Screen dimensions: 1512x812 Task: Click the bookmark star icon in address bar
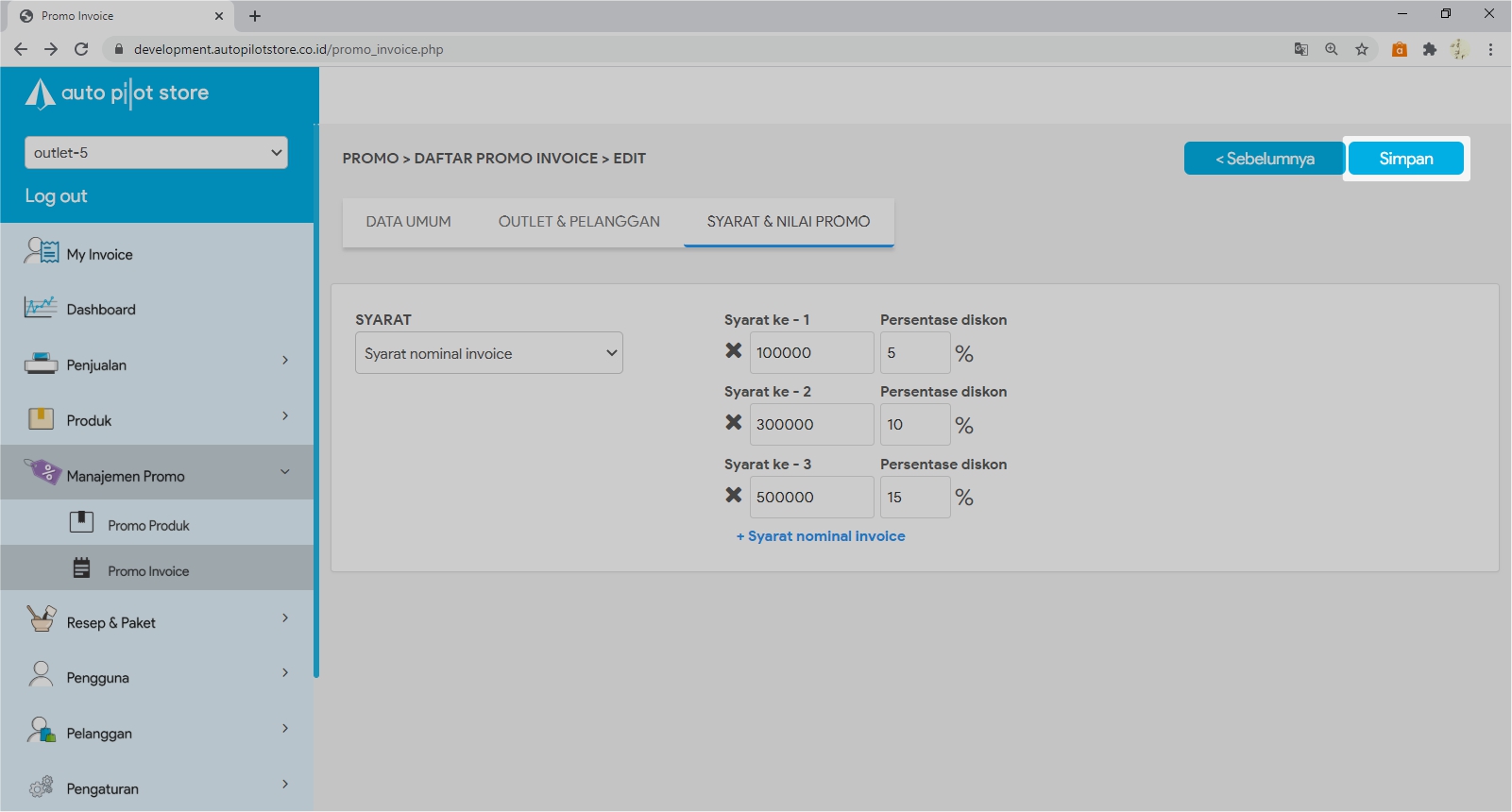point(1361,49)
